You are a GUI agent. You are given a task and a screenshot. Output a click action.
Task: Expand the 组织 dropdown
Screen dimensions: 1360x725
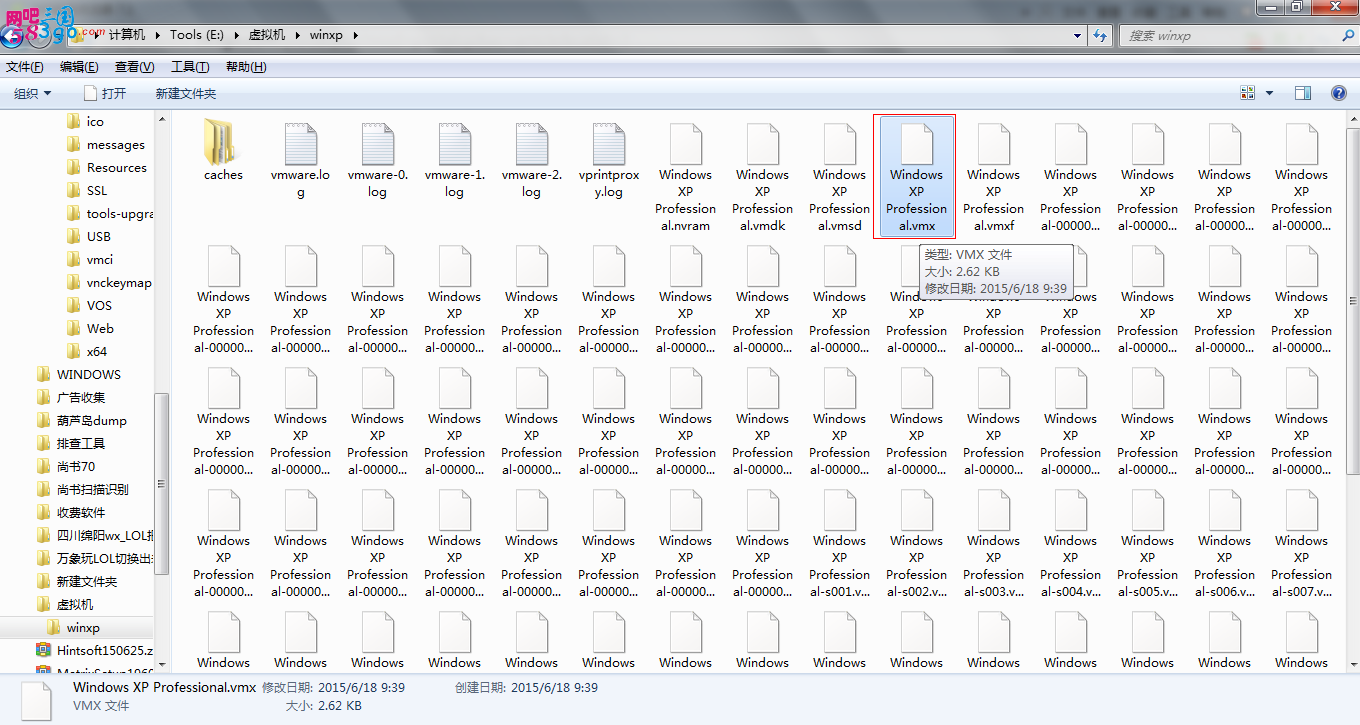point(33,93)
